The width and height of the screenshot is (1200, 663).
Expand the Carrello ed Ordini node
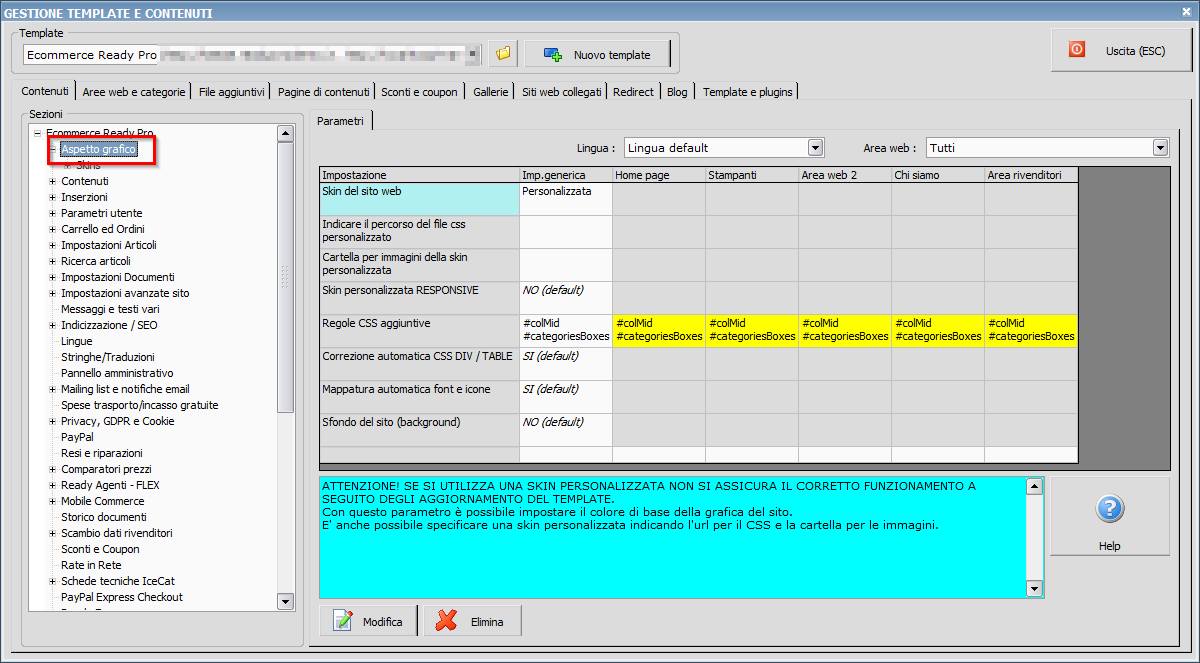[52, 229]
